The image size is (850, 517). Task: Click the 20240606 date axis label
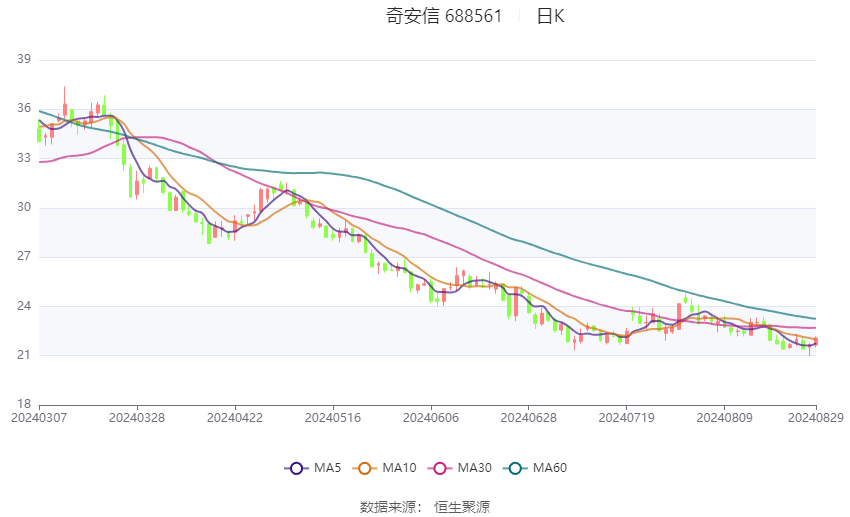click(431, 418)
